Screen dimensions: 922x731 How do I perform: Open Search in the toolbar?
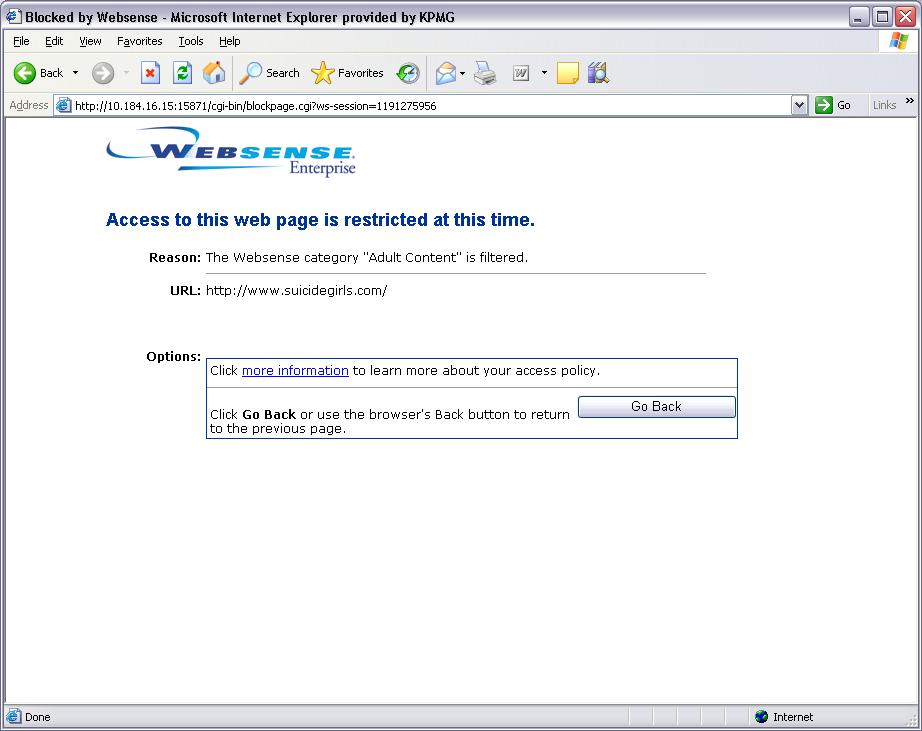(270, 73)
